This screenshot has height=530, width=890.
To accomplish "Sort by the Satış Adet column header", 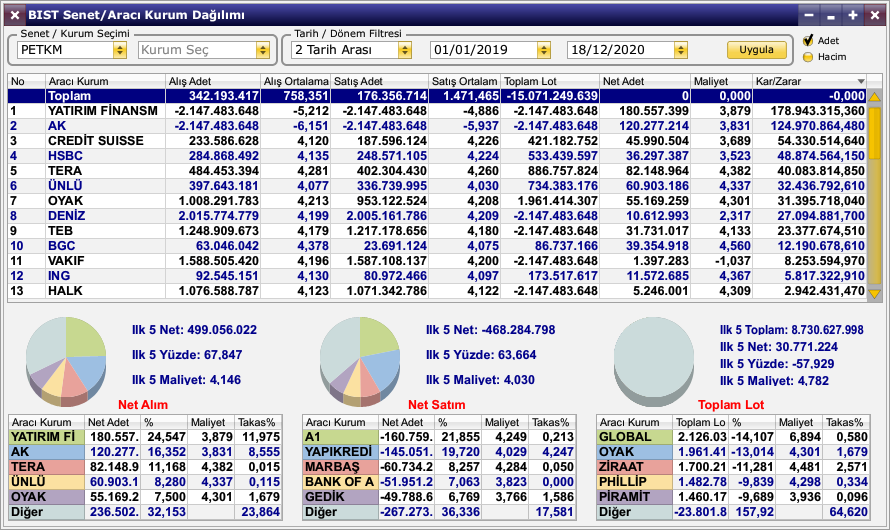I will tap(379, 81).
